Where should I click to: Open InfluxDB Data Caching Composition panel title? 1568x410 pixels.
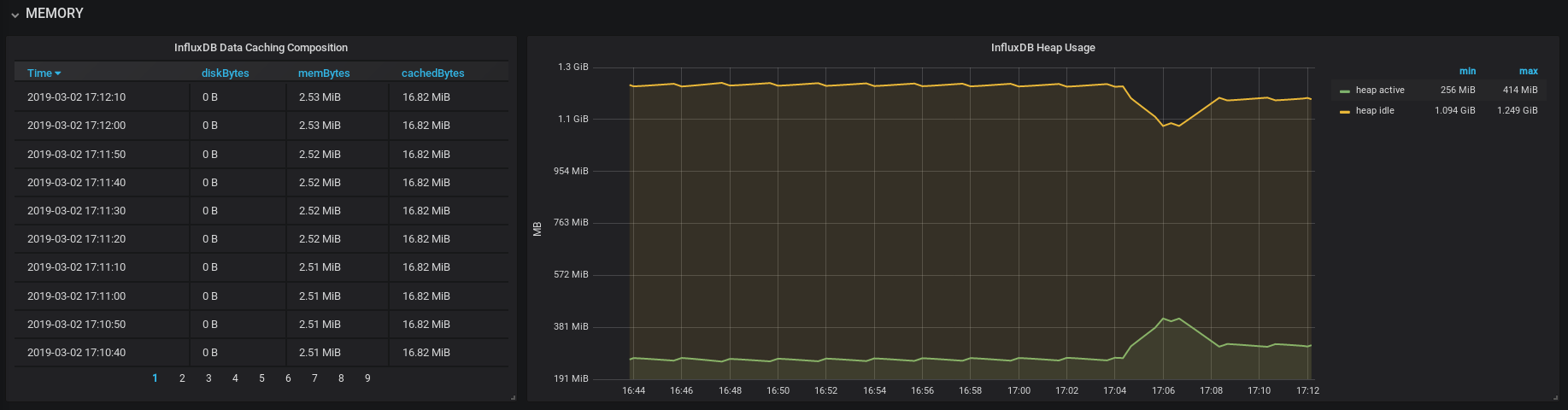[261, 48]
